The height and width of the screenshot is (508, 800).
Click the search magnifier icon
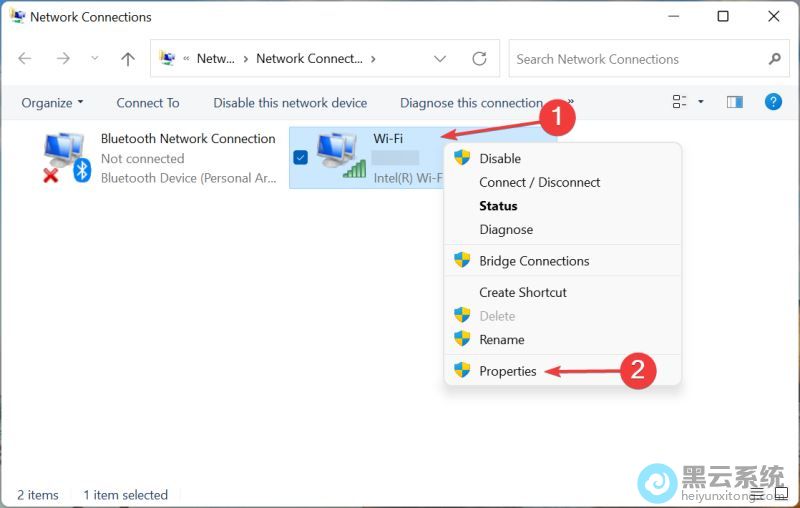pyautogui.click(x=774, y=59)
